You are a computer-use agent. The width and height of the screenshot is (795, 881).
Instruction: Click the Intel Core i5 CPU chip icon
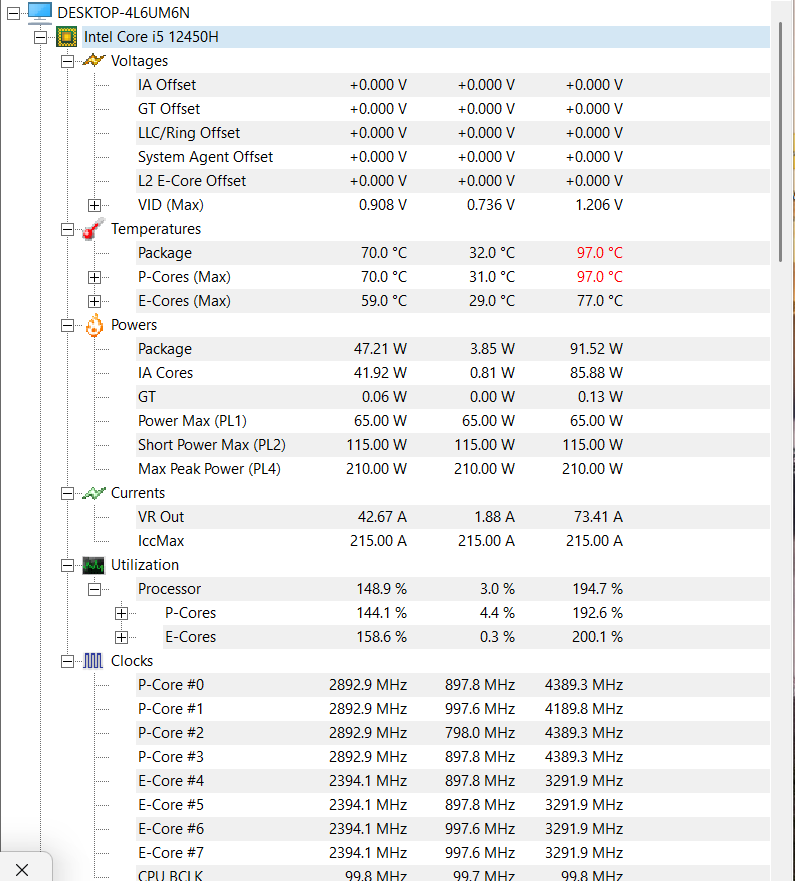(66, 37)
